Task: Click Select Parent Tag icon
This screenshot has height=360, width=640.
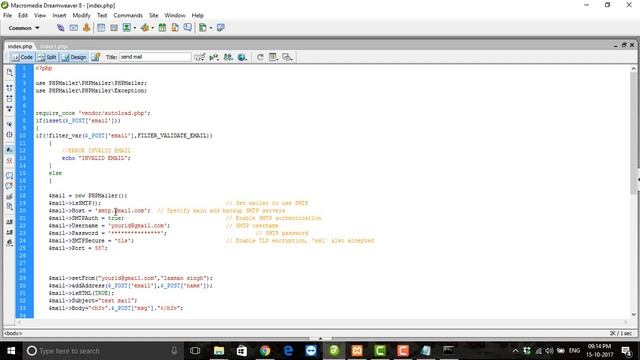Action: coord(9,124)
